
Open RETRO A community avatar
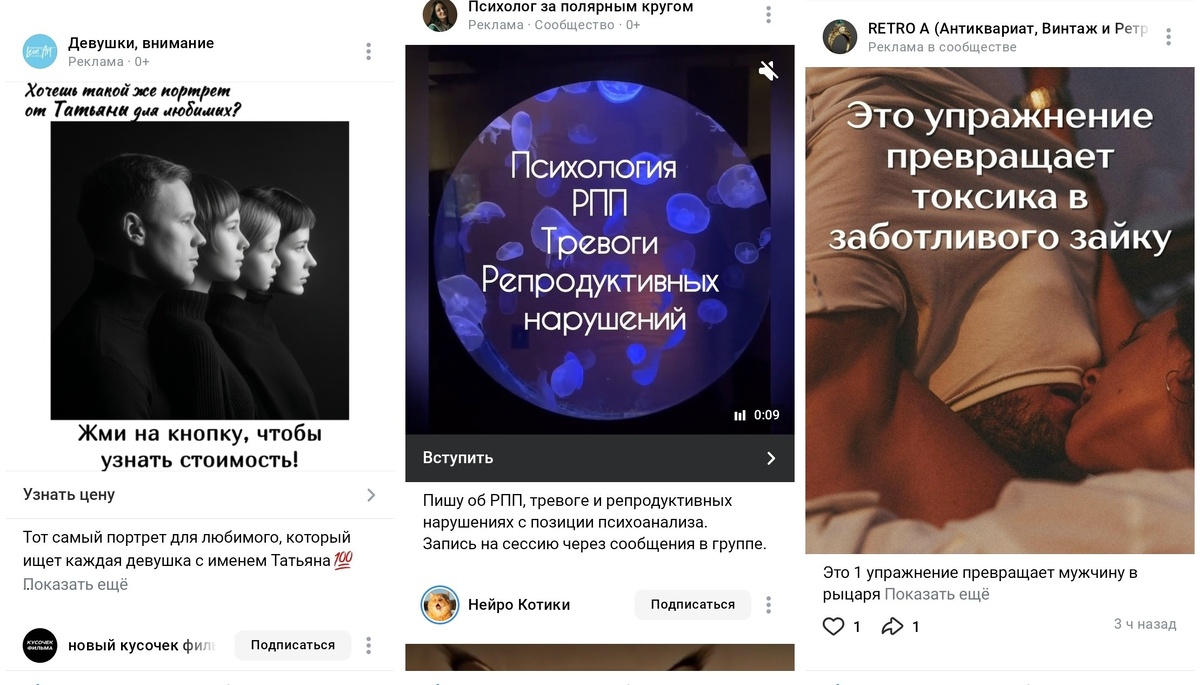(840, 37)
